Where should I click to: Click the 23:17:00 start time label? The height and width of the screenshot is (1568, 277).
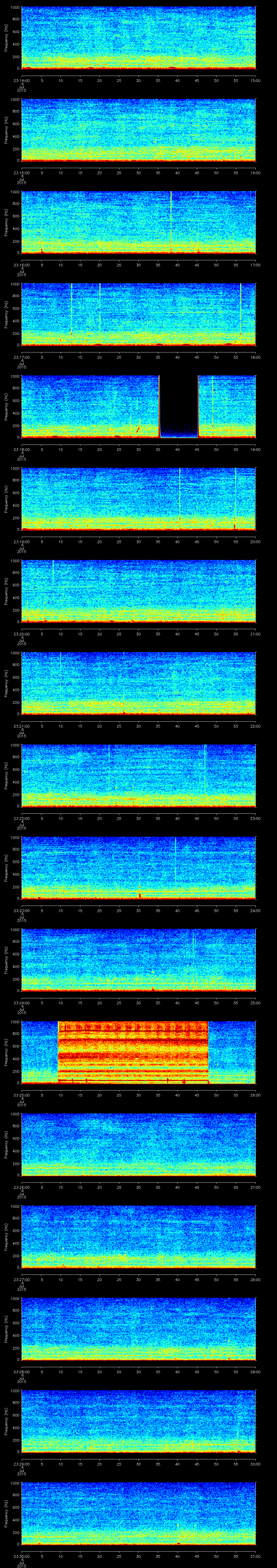[x=21, y=357]
